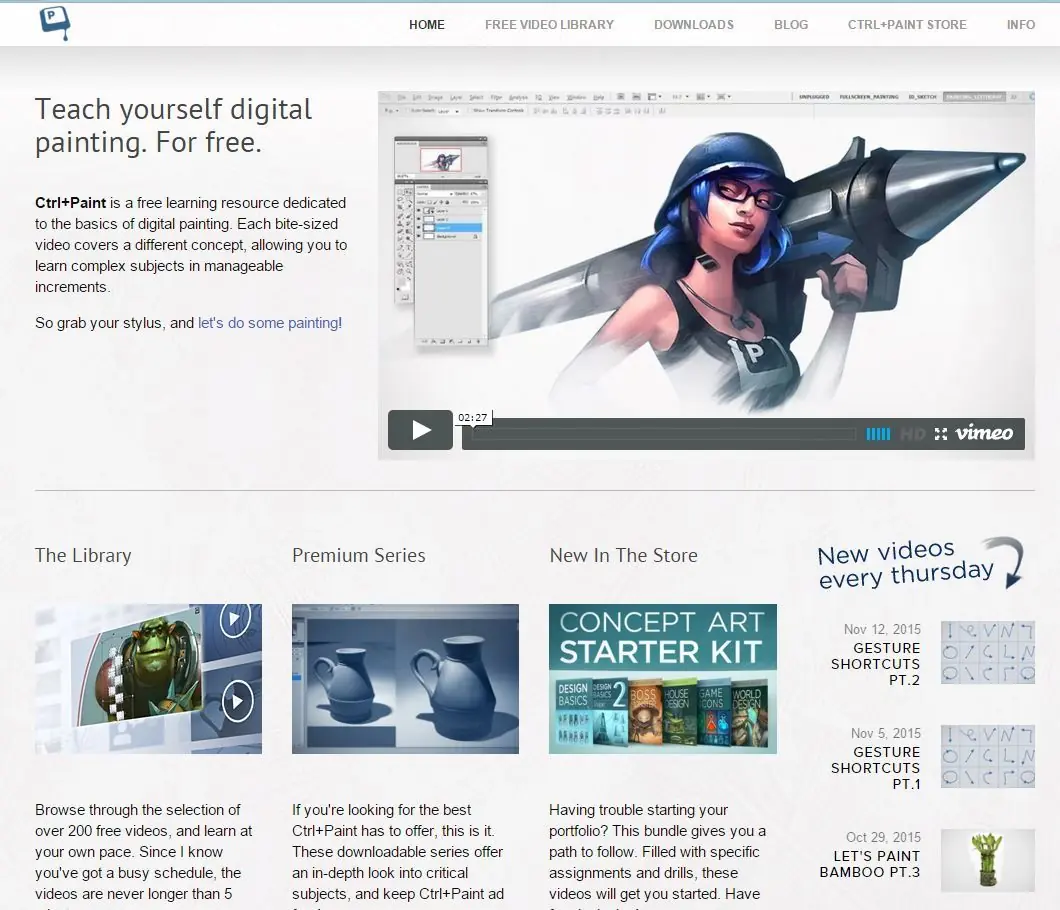Image resolution: width=1060 pixels, height=910 pixels.
Task: Click the 02:27 video time label
Action: (473, 418)
